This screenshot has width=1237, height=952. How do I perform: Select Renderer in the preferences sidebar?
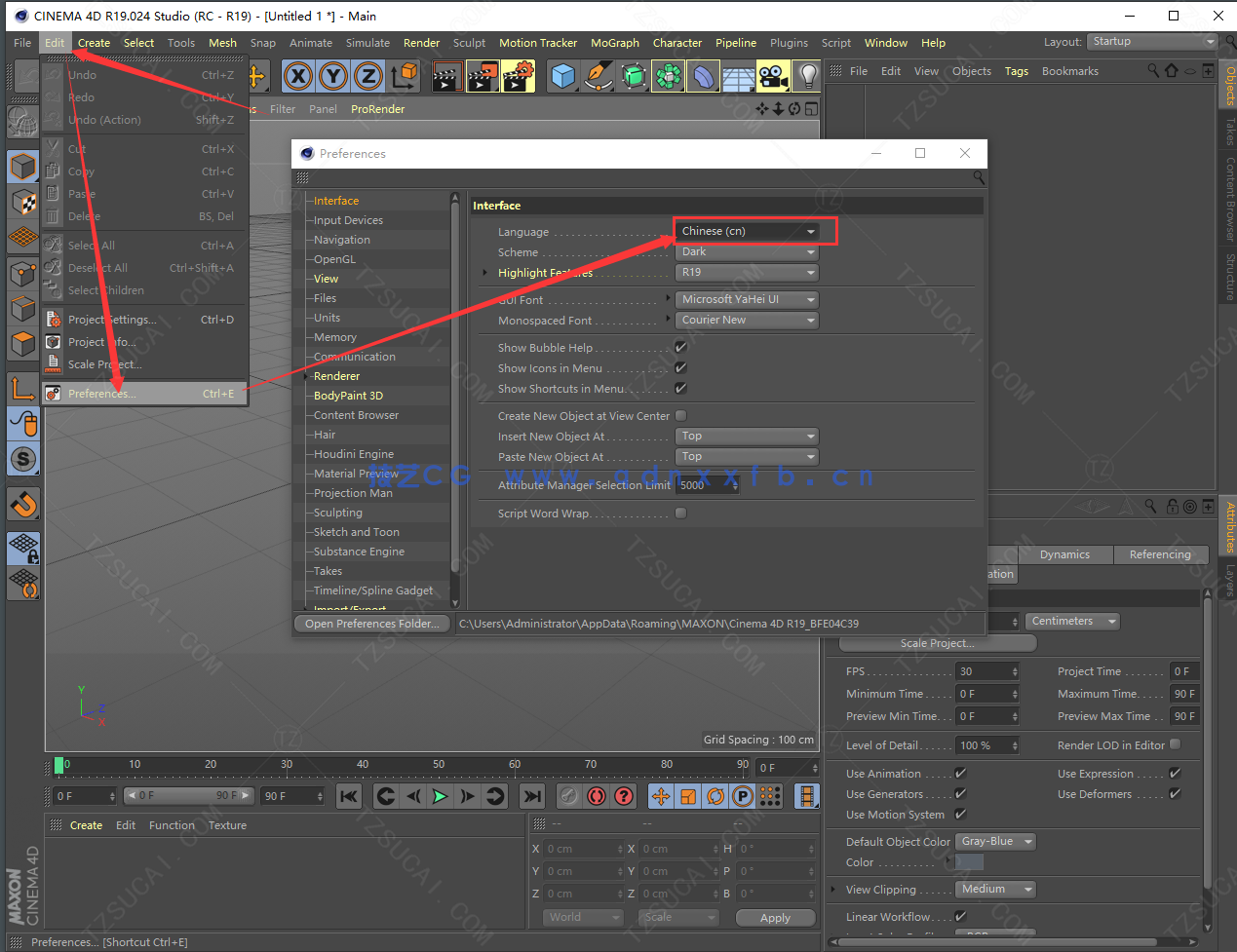(x=338, y=375)
